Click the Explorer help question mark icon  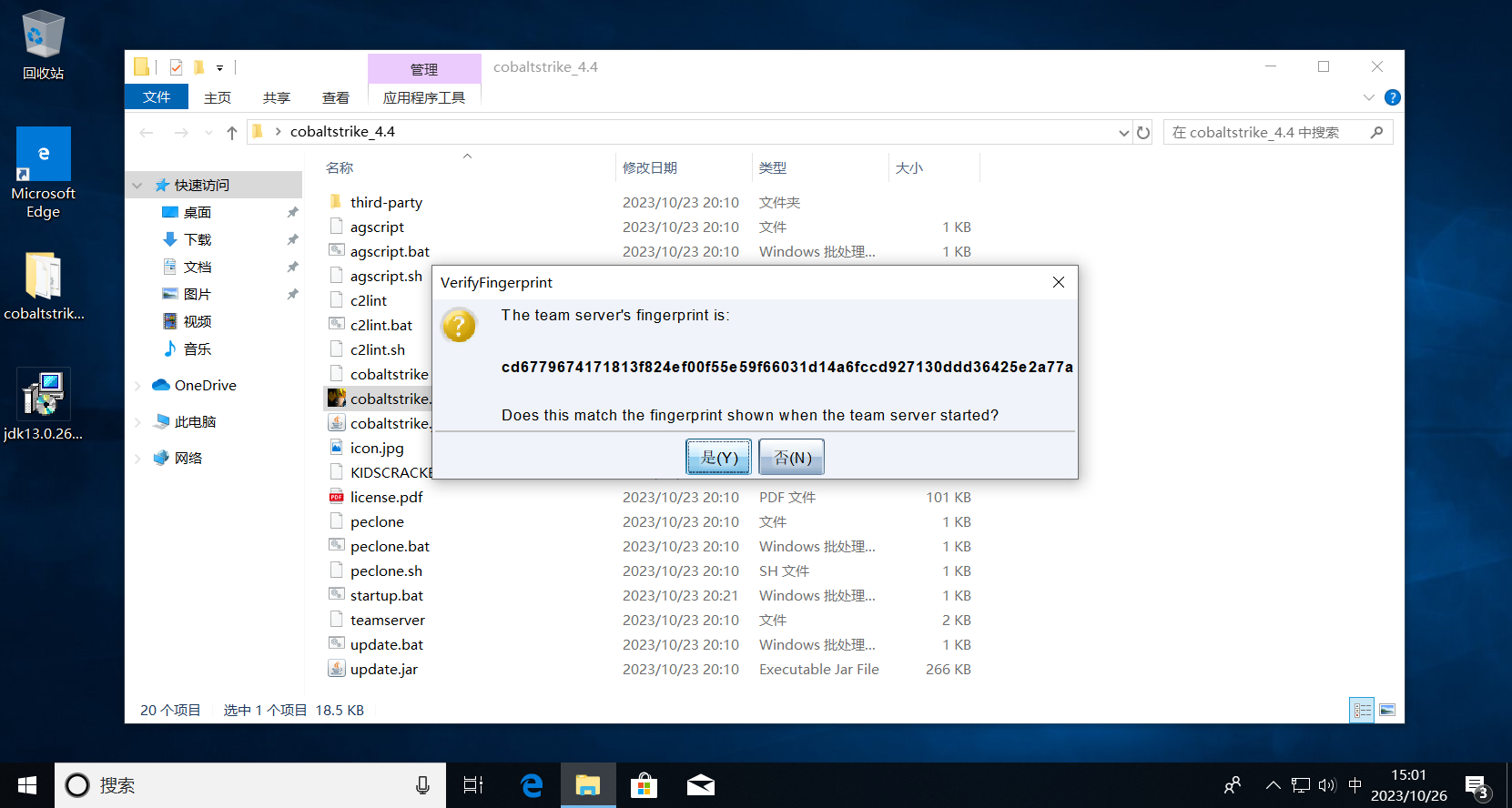click(x=1392, y=97)
